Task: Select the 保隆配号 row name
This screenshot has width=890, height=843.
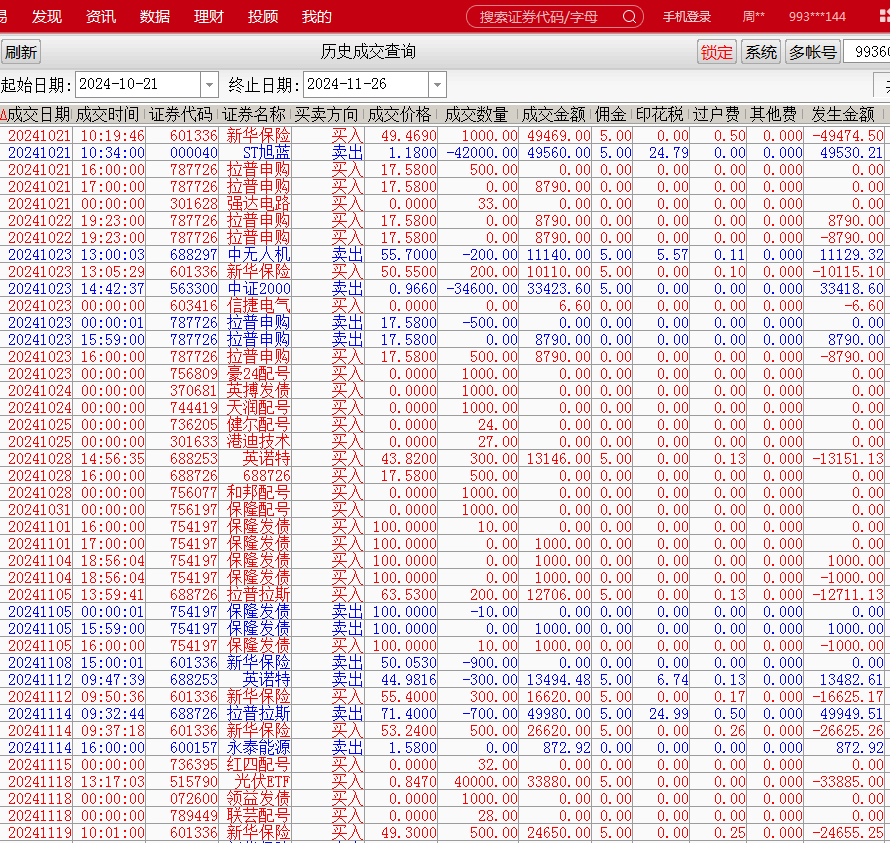Action: (258, 510)
